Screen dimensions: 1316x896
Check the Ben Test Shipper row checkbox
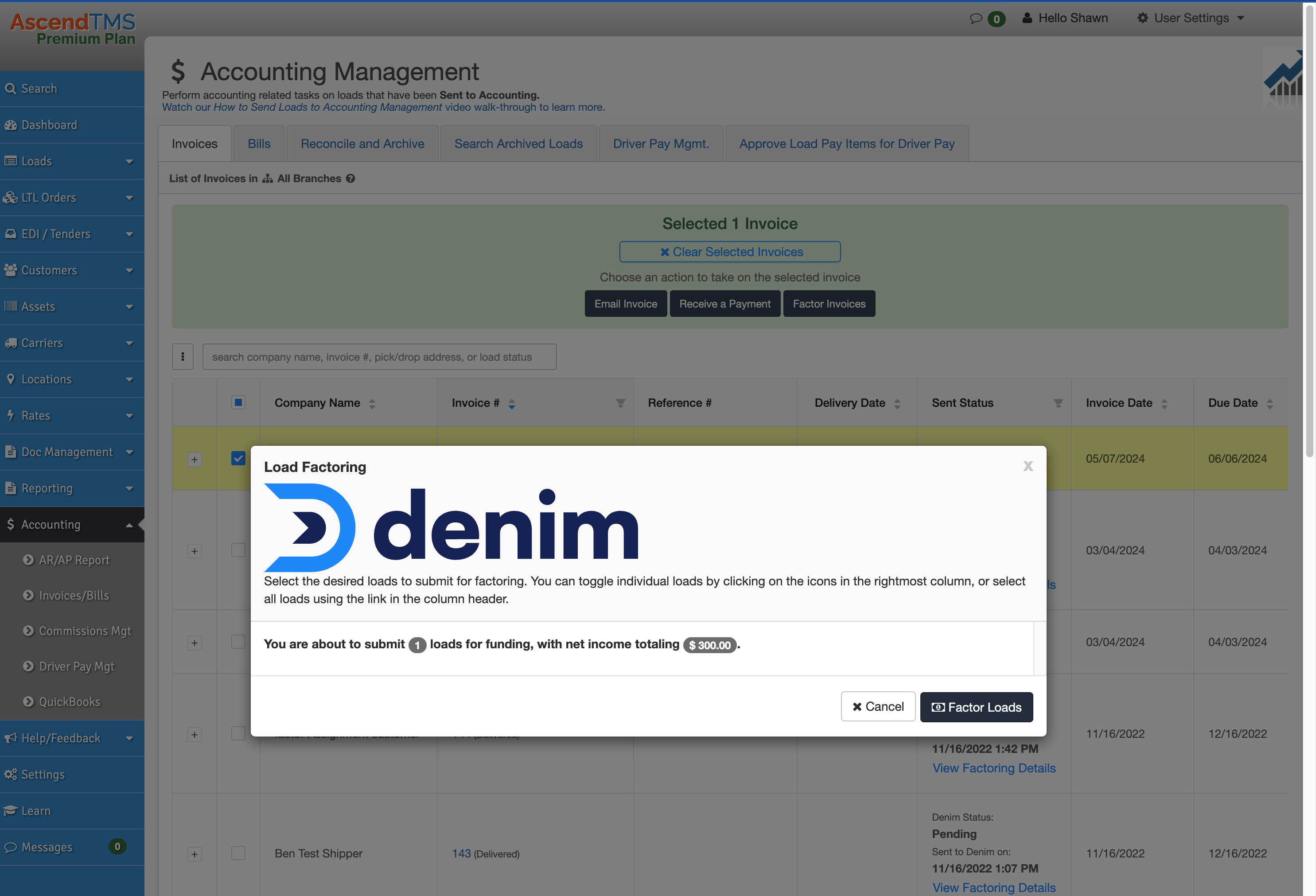click(x=238, y=853)
